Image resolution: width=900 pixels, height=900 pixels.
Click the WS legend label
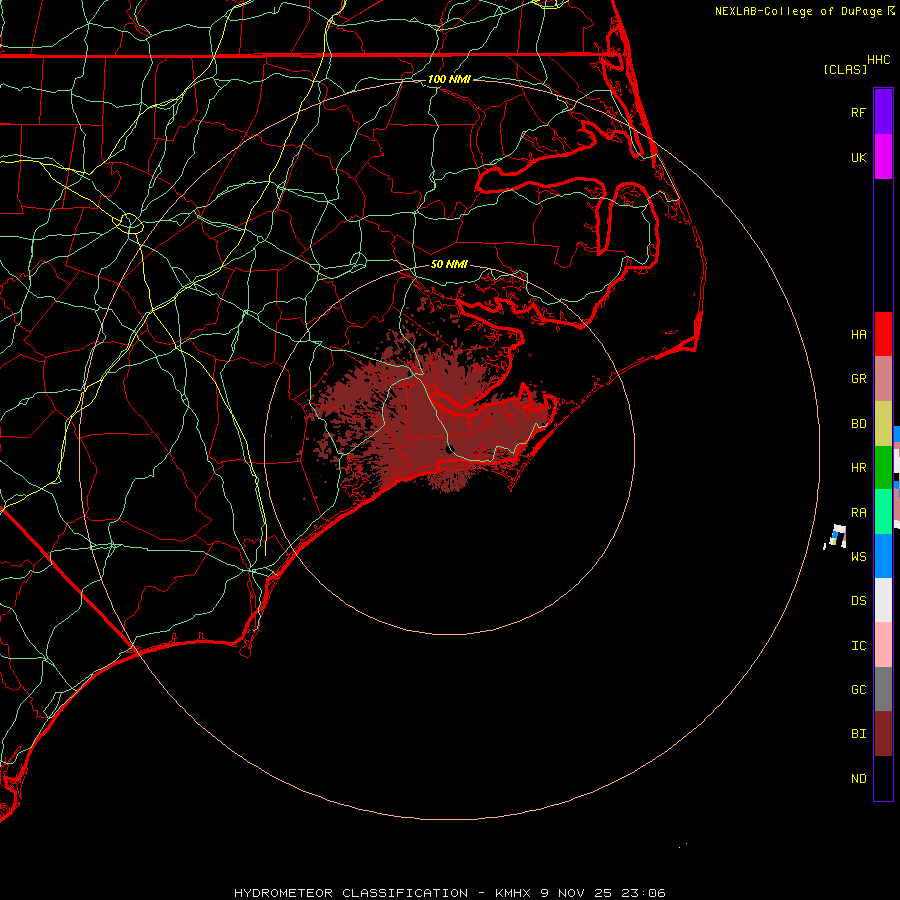click(x=858, y=556)
